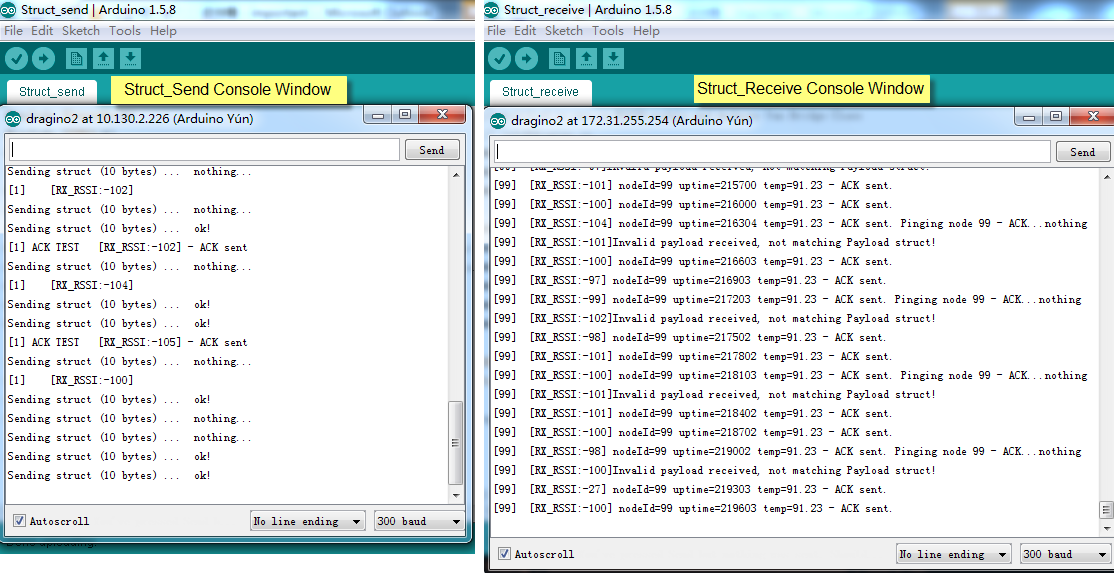Click Arduino icon of dragino2 172.31.255.254 monitor
This screenshot has width=1114, height=573.
click(499, 121)
